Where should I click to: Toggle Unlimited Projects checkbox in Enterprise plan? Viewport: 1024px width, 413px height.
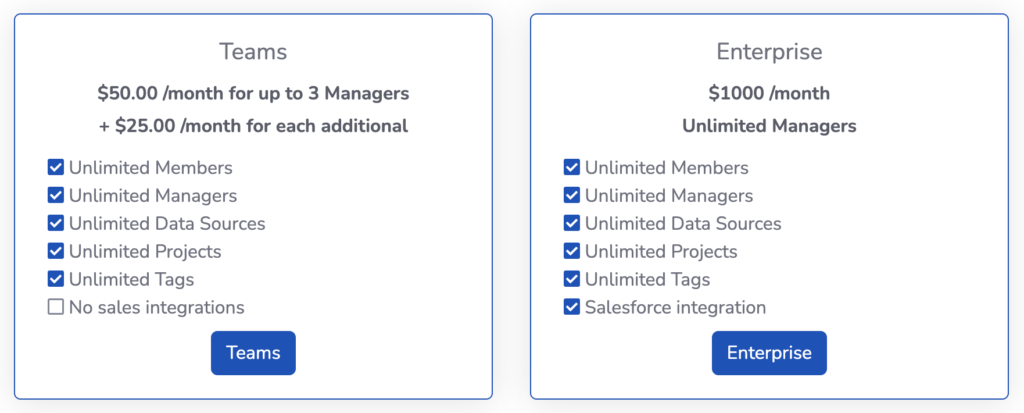click(x=571, y=252)
